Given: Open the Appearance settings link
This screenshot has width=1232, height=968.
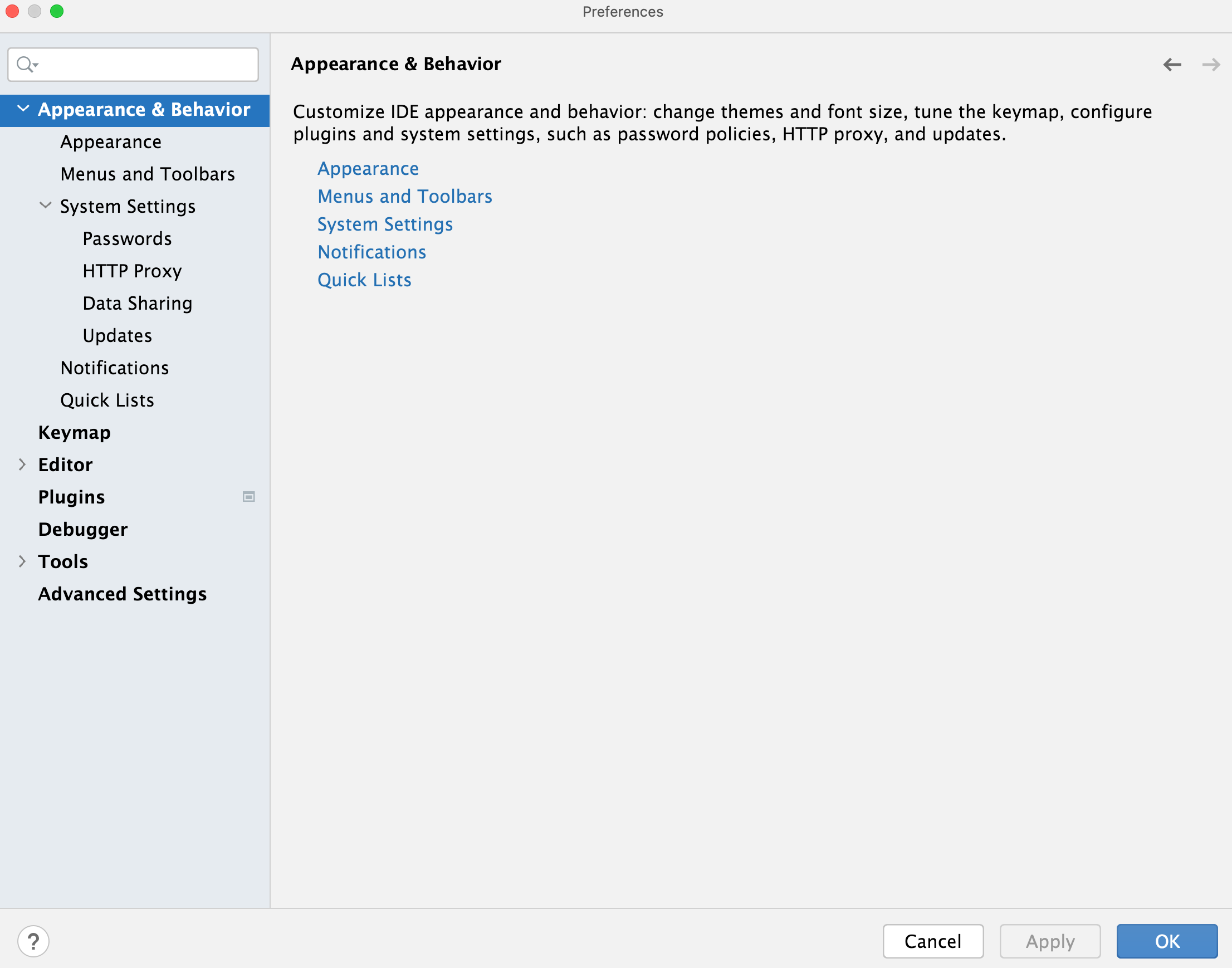Looking at the screenshot, I should click(x=367, y=168).
